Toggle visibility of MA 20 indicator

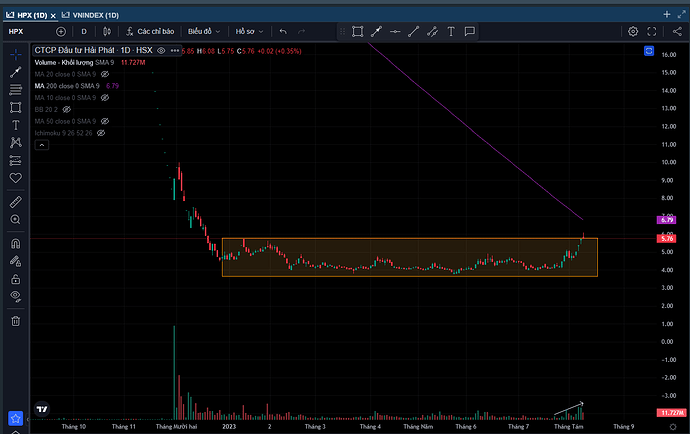(105, 74)
